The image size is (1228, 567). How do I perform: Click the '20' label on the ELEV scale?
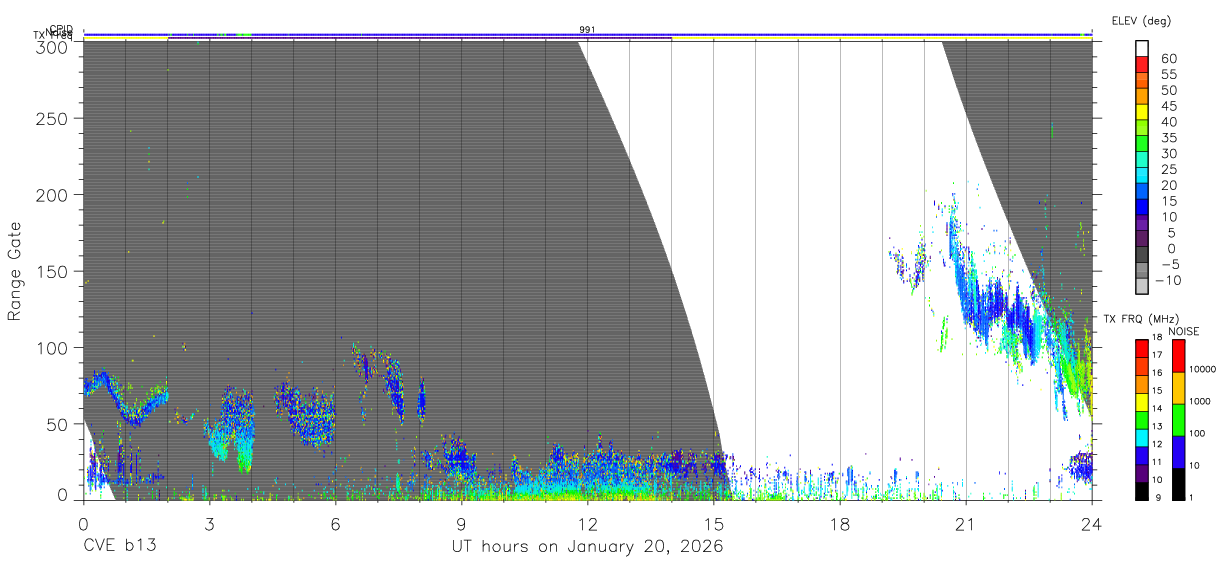click(1168, 186)
